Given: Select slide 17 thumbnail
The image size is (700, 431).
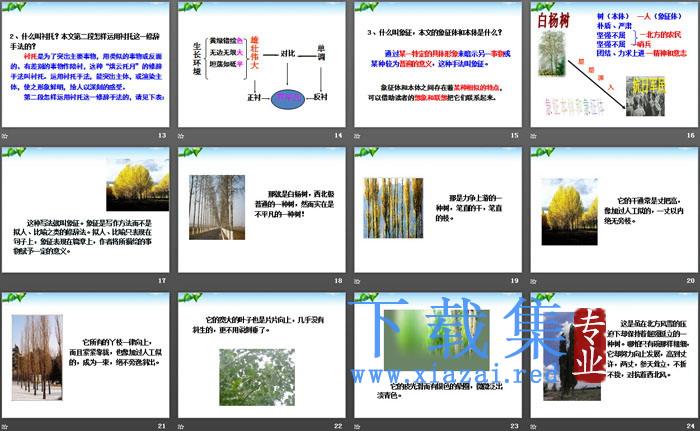Looking at the screenshot, I should [85, 210].
